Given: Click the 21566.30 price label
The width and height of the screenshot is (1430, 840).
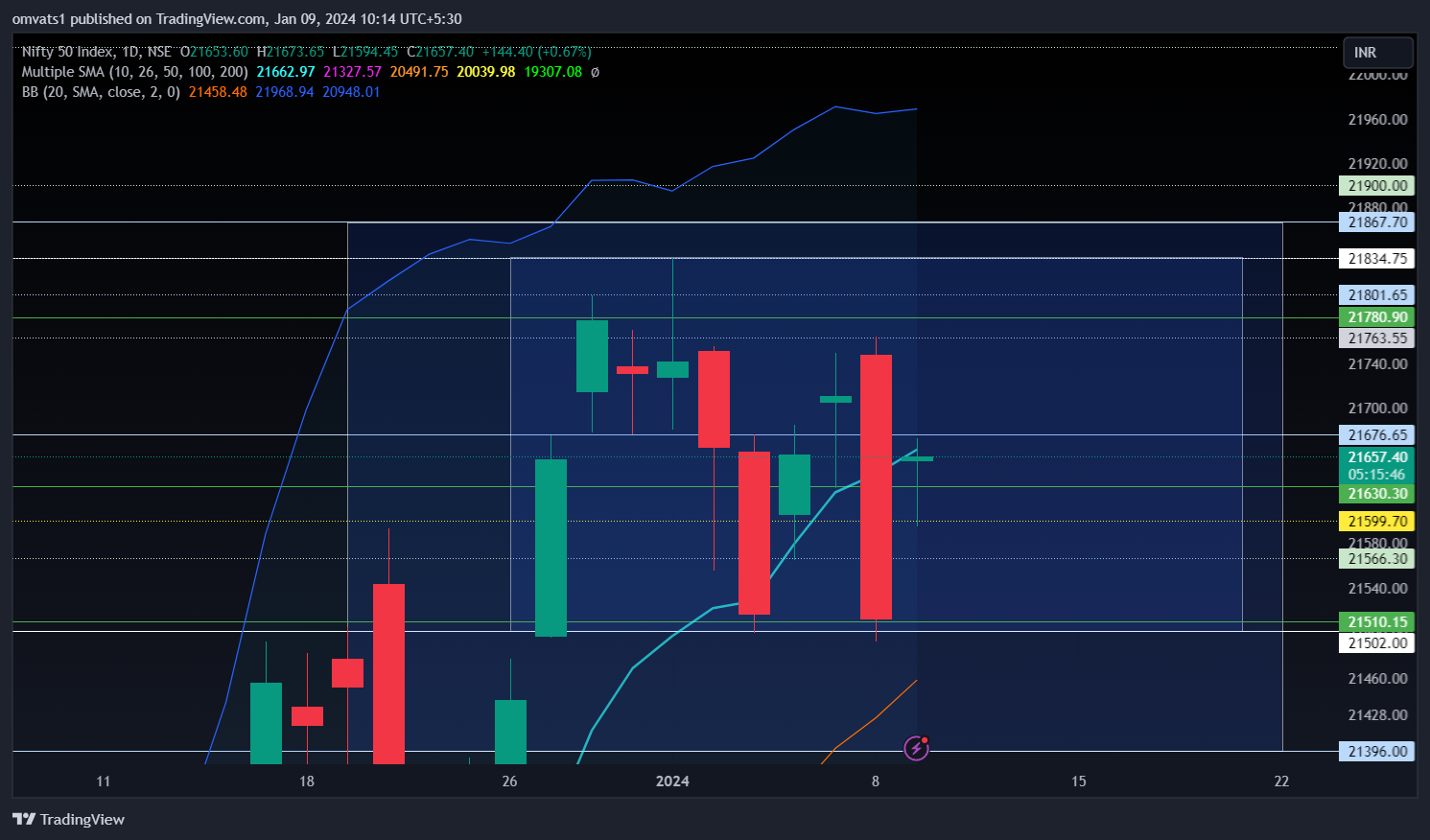Looking at the screenshot, I should (x=1376, y=559).
